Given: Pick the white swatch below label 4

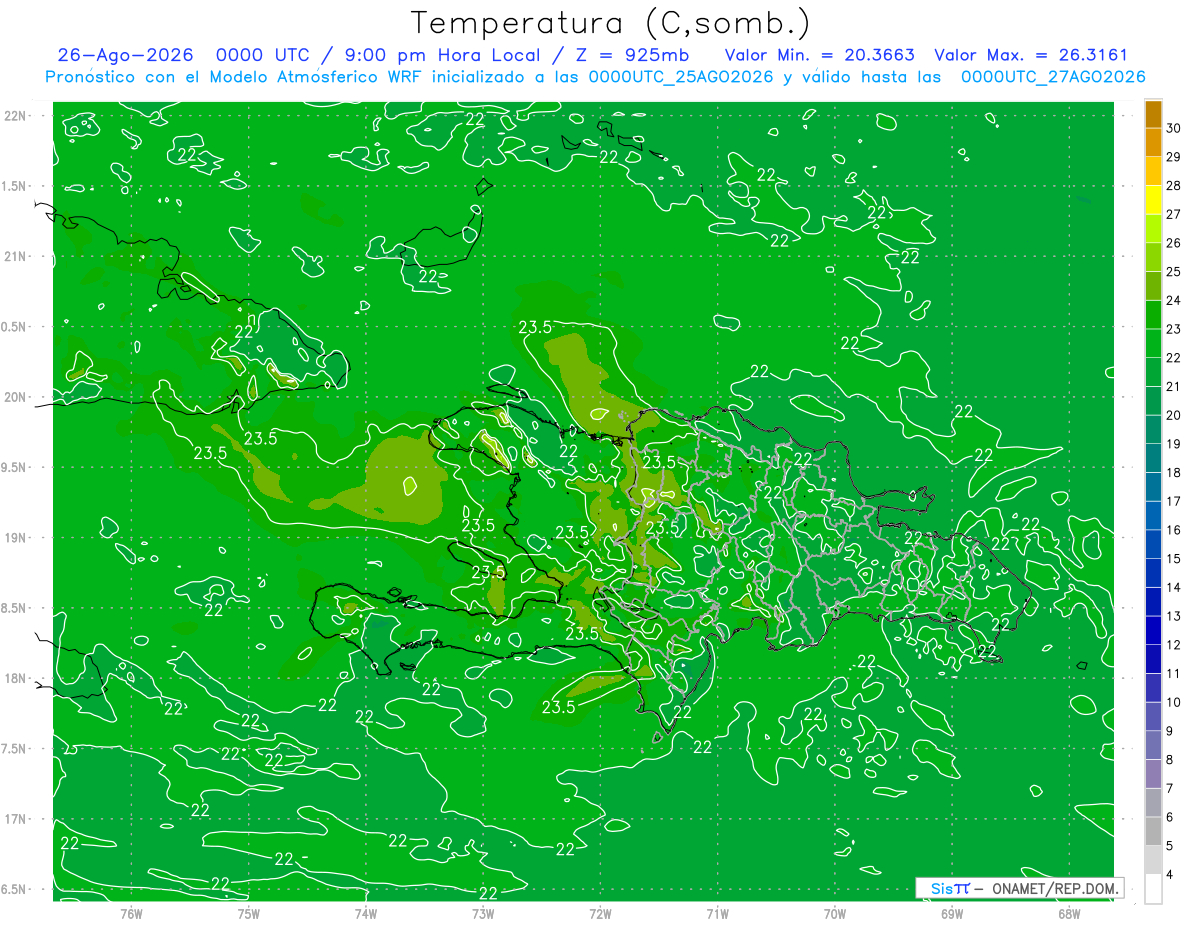Looking at the screenshot, I should pos(1153,889).
